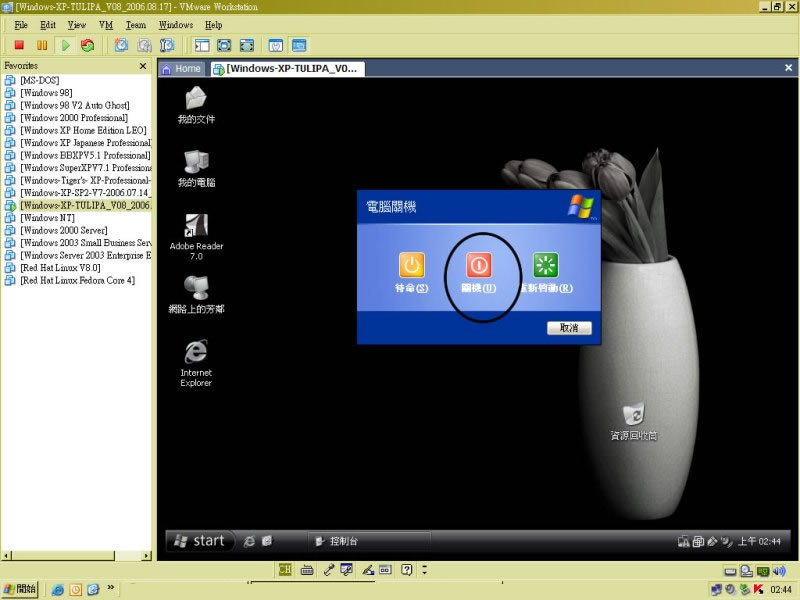The height and width of the screenshot is (600, 800).
Task: Click the red K antivirus tray icon
Action: pos(758,589)
